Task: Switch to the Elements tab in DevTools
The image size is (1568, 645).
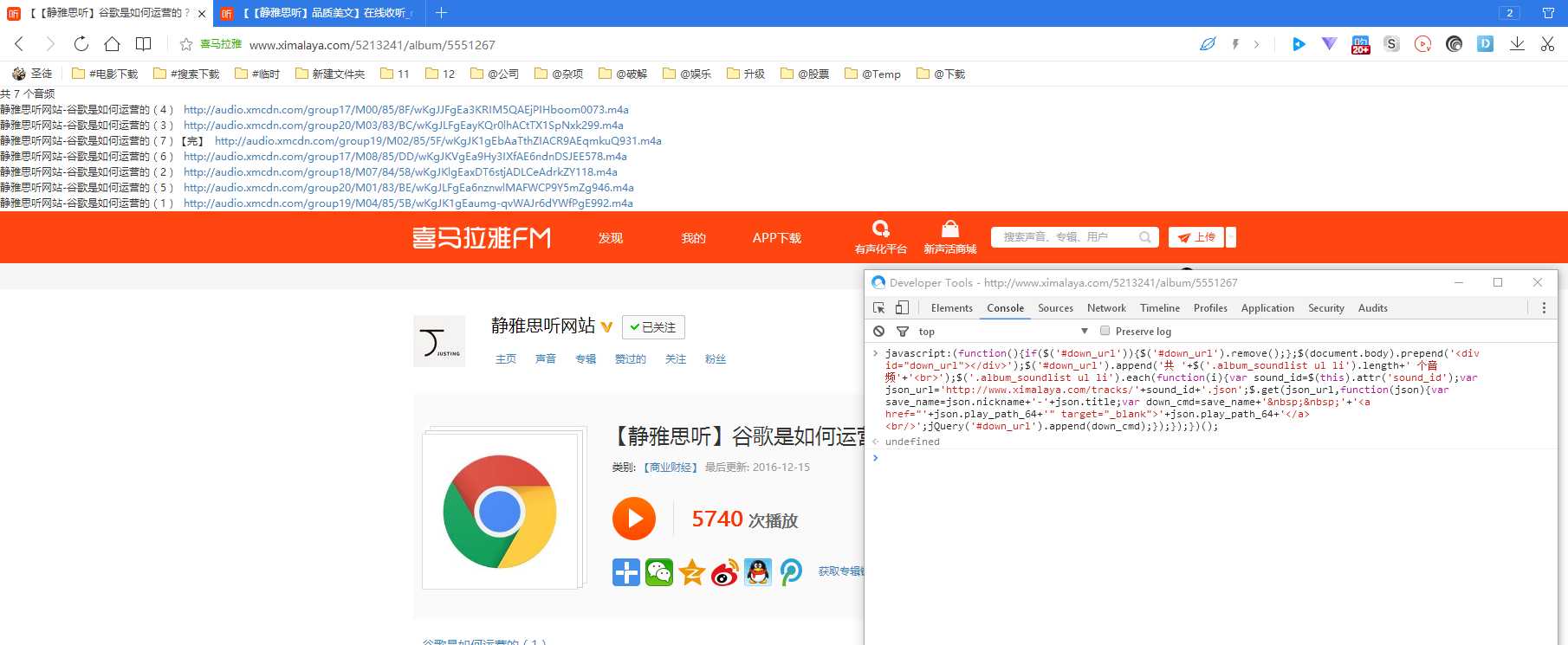Action: point(952,308)
